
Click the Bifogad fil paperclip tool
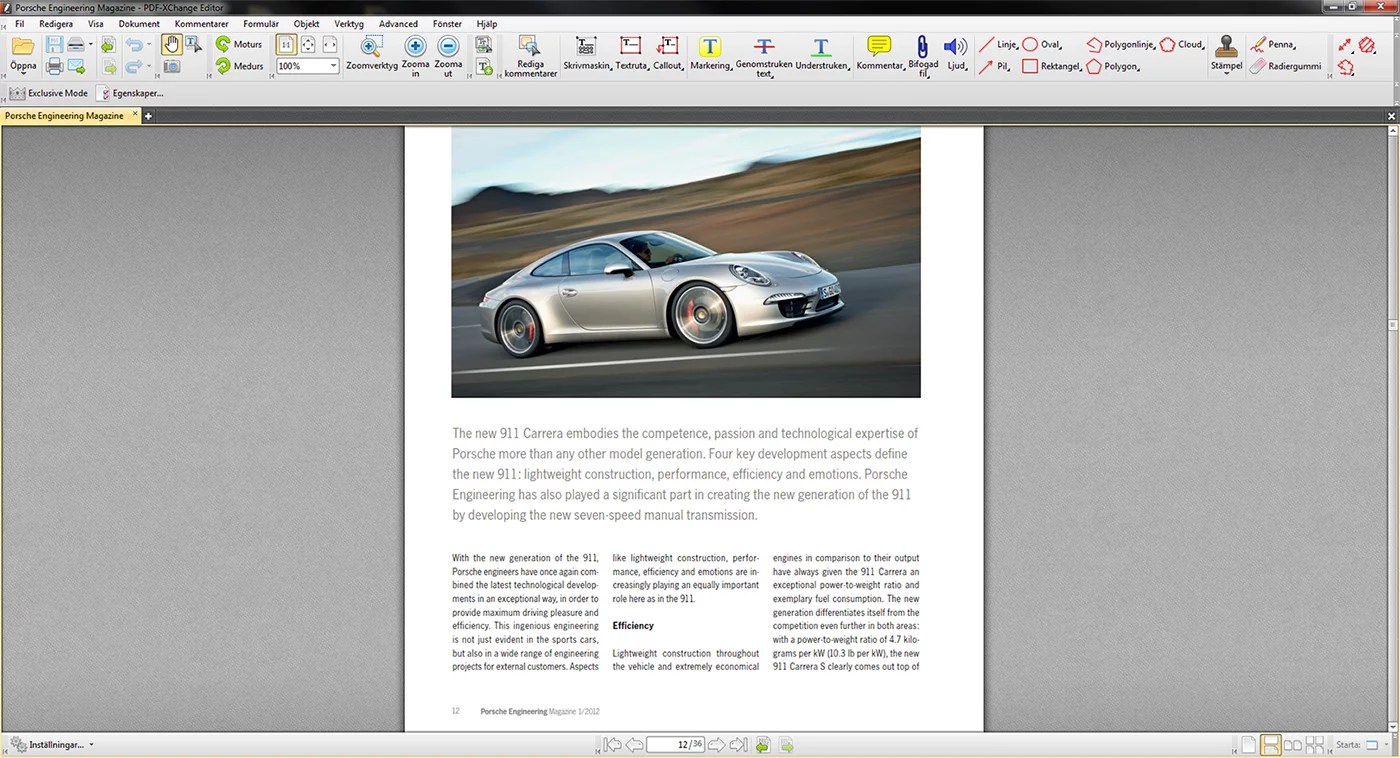(923, 57)
